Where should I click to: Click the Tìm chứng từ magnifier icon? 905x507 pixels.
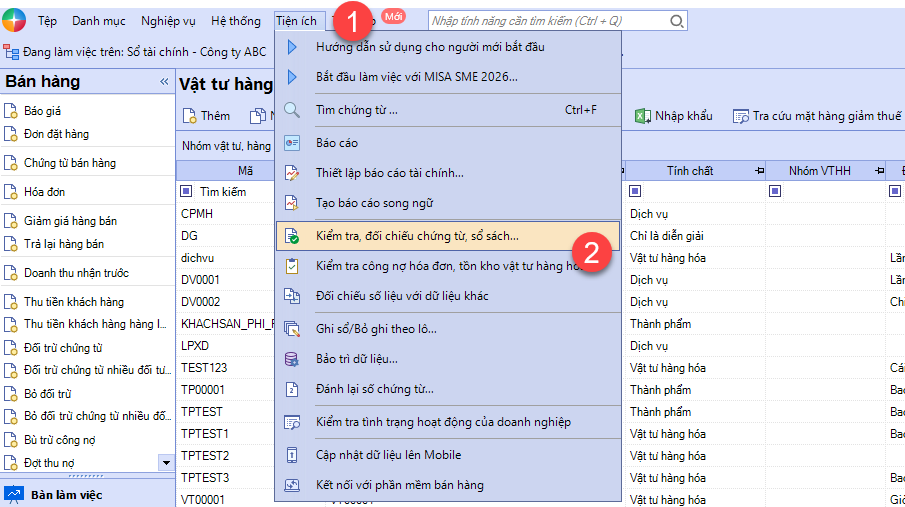pos(292,110)
